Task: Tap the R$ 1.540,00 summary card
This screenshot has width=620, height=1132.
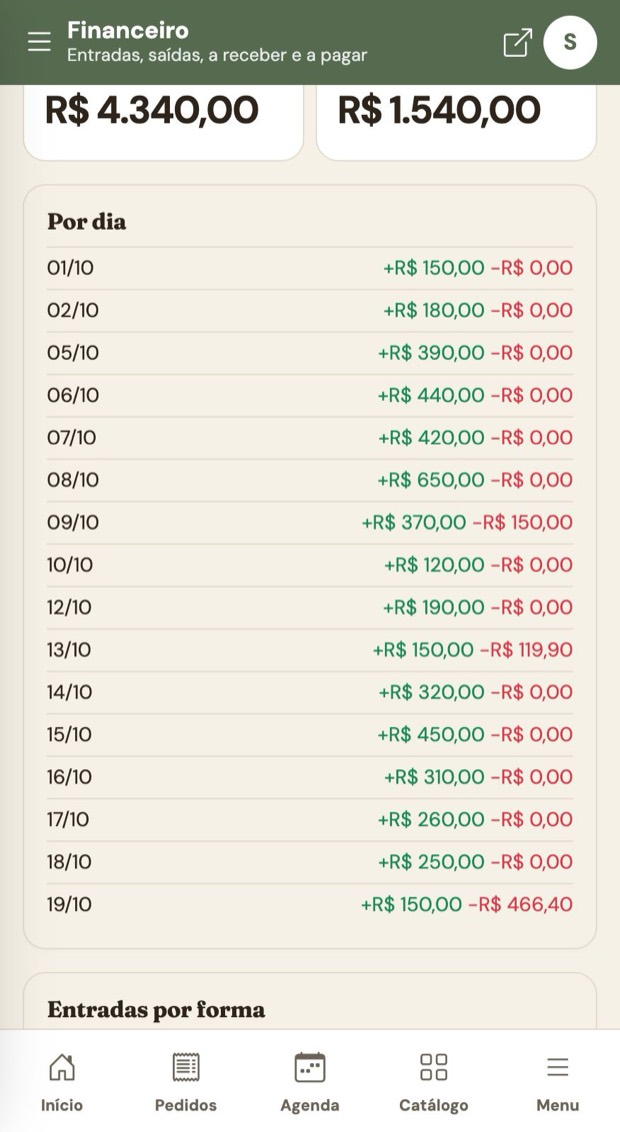Action: pos(456,123)
